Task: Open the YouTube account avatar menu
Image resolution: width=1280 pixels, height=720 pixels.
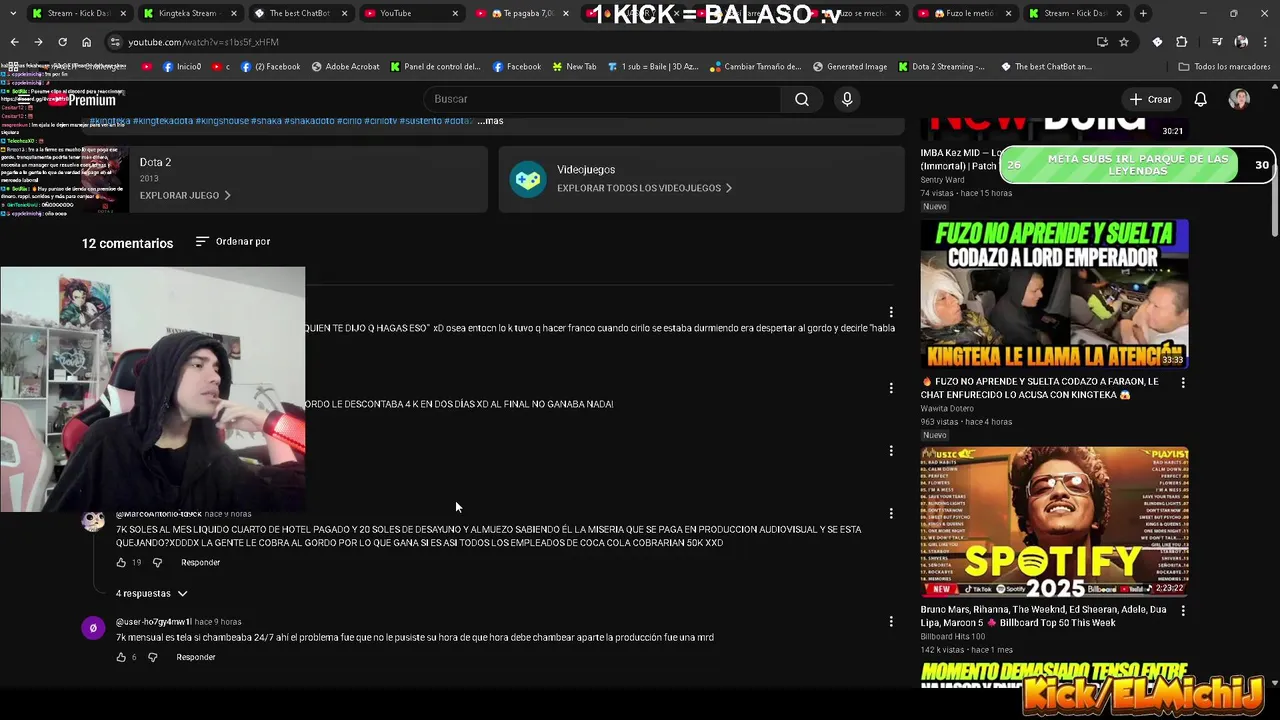Action: [x=1239, y=99]
